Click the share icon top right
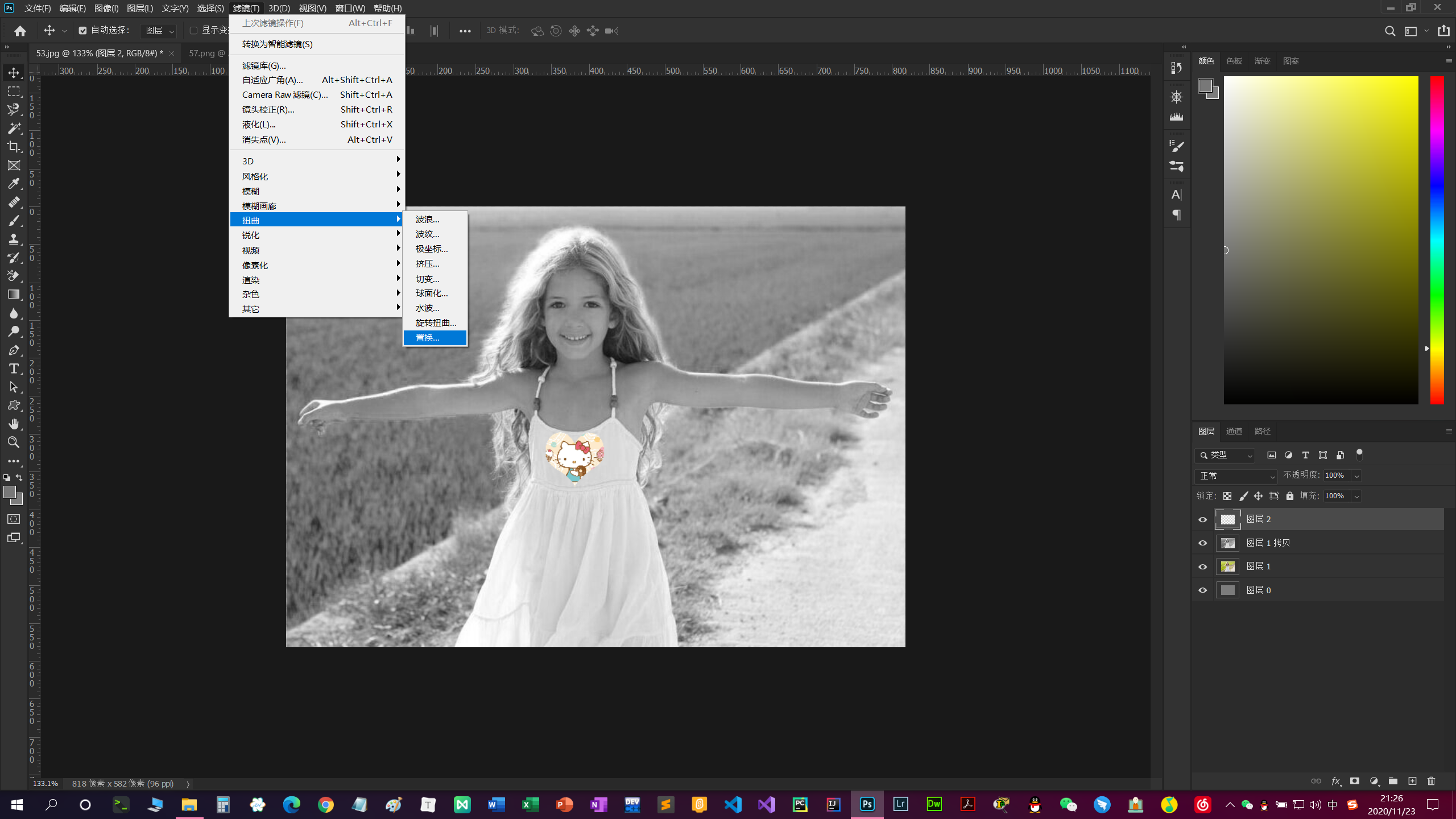 pyautogui.click(x=1443, y=31)
